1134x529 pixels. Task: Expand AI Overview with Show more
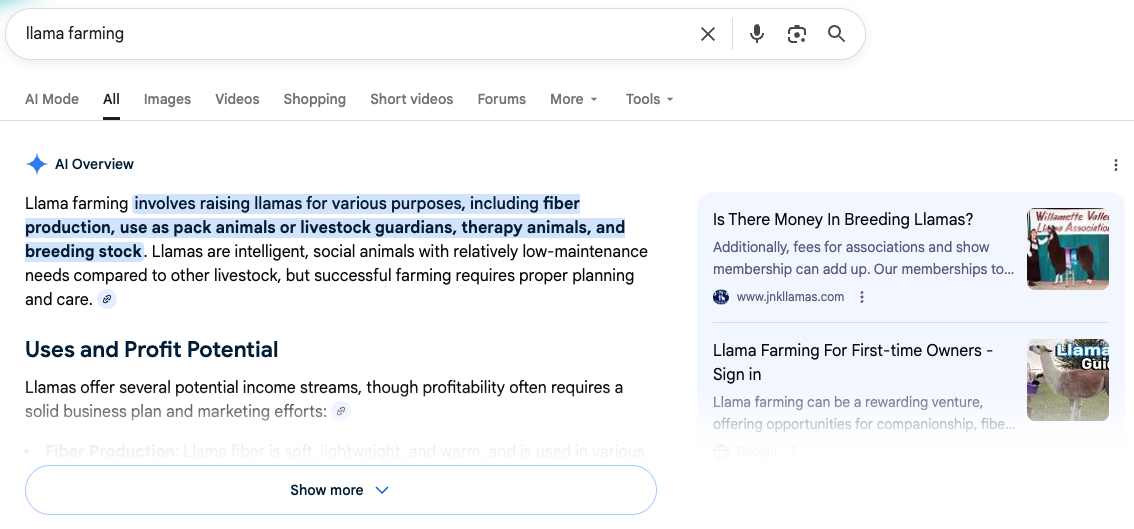pyautogui.click(x=340, y=490)
